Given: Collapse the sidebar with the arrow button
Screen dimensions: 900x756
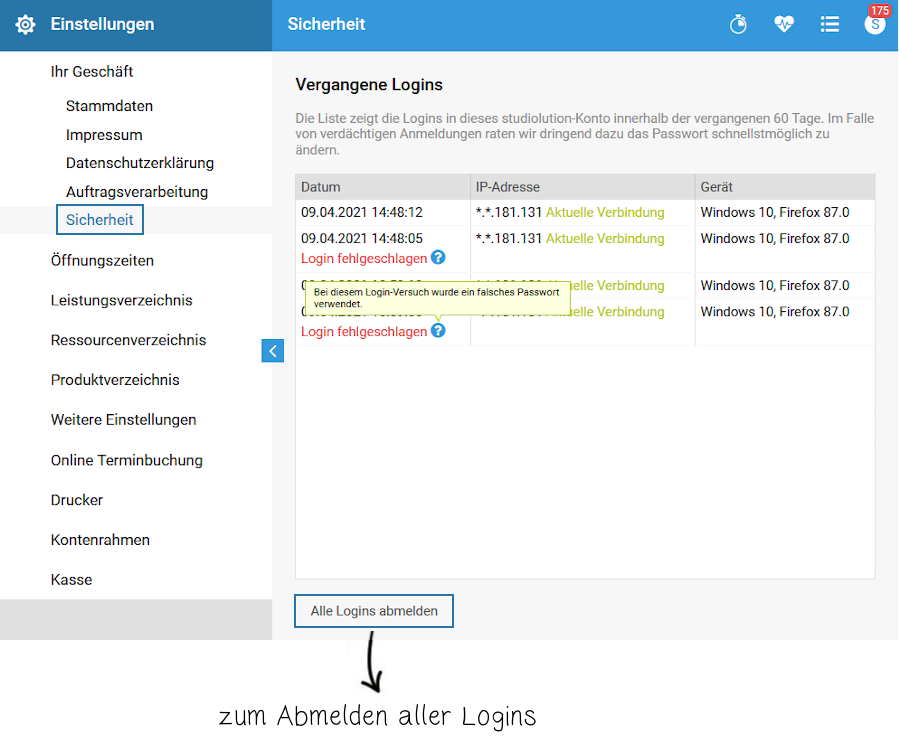Looking at the screenshot, I should tap(273, 351).
